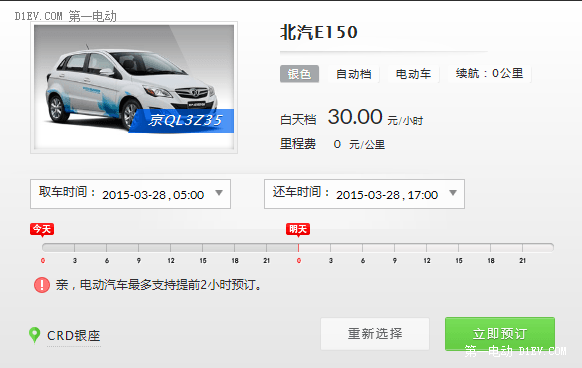Click the 明天 timeline marker
The image size is (582, 368).
click(x=298, y=229)
